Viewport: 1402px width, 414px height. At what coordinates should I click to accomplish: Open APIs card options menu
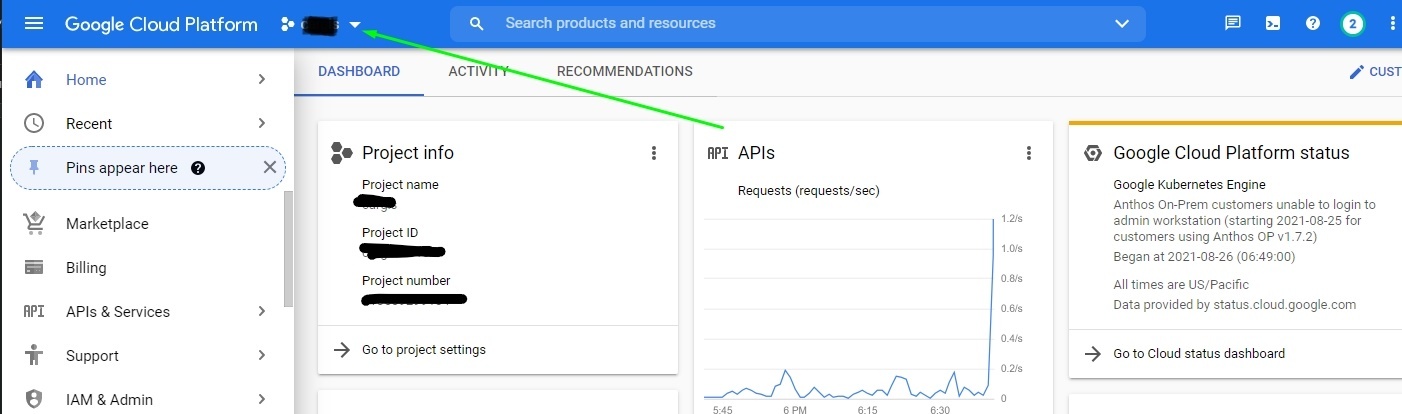1029,153
